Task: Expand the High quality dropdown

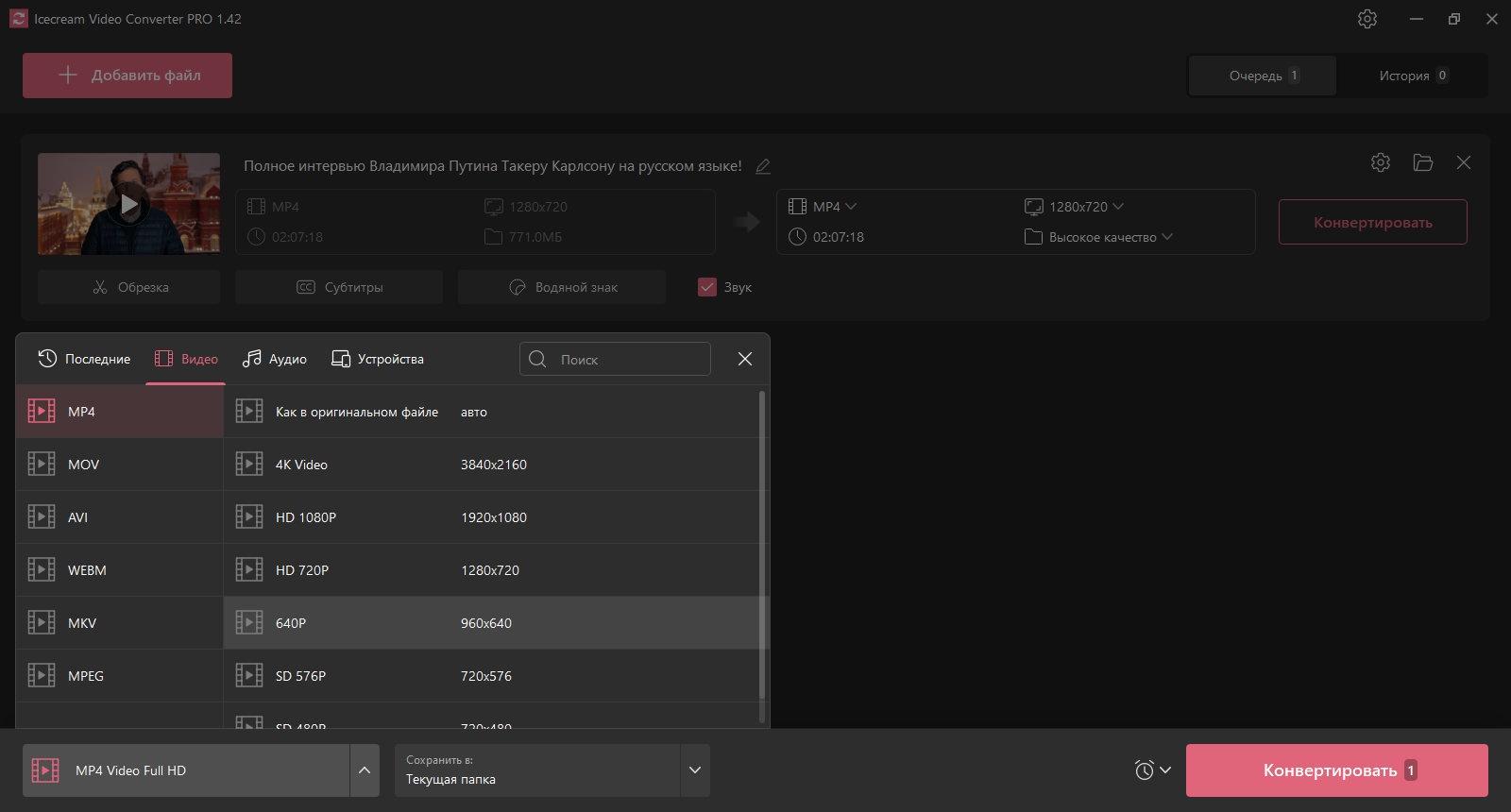Action: click(1099, 237)
